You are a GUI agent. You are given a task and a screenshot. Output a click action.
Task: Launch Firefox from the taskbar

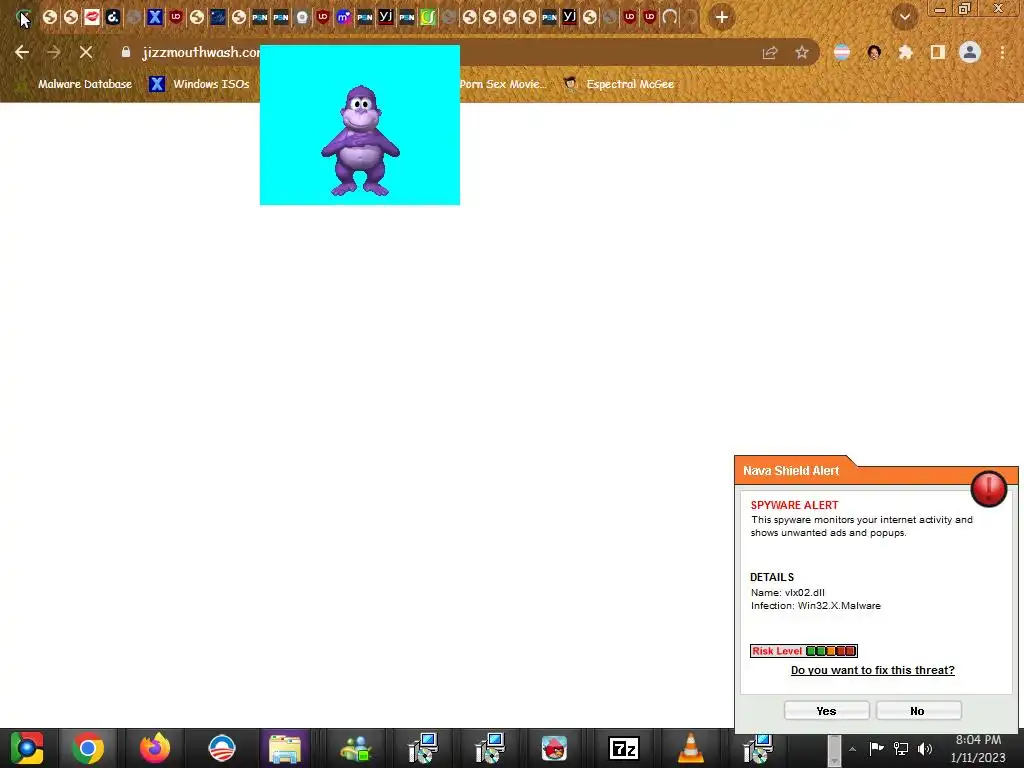click(x=155, y=748)
